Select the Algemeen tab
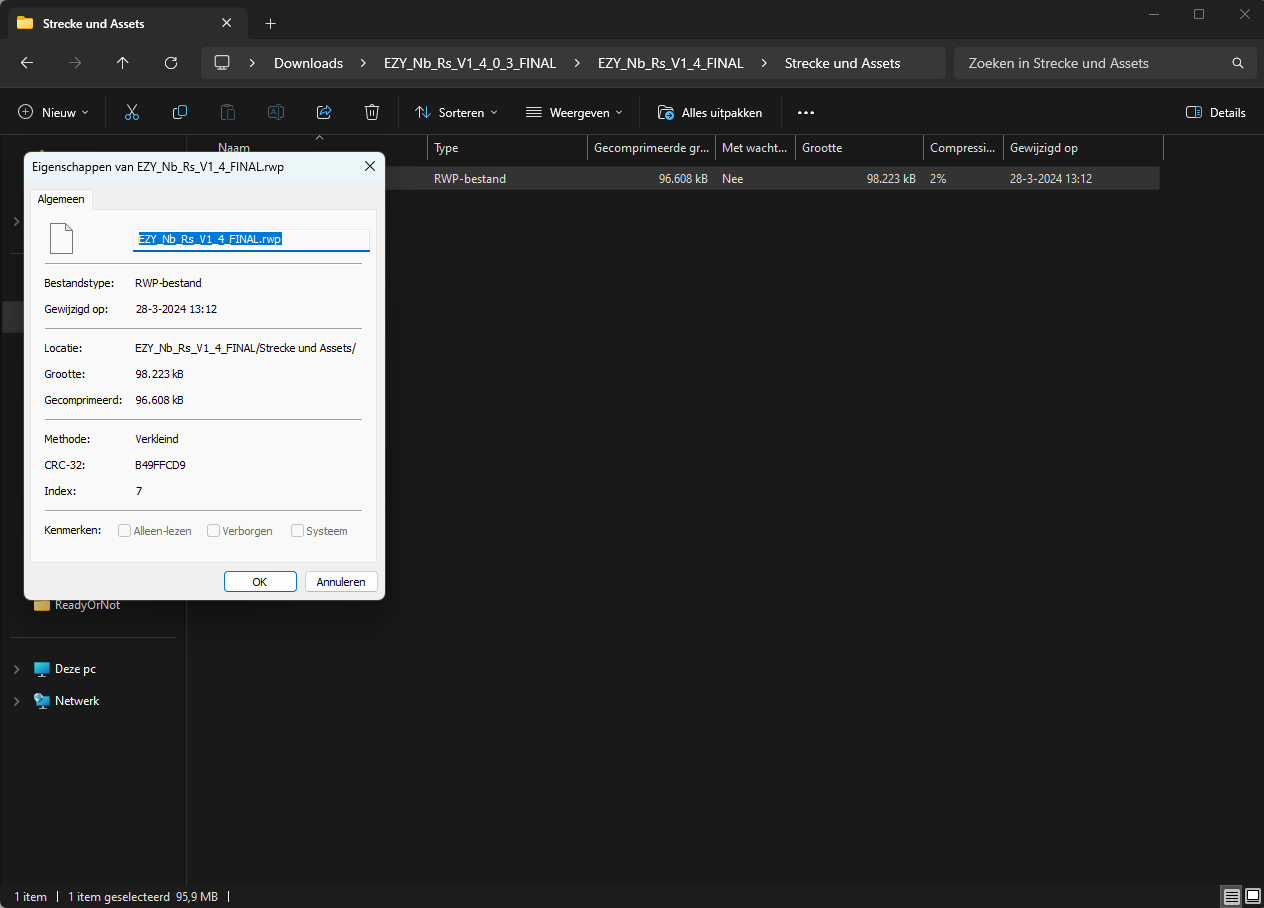 61,199
